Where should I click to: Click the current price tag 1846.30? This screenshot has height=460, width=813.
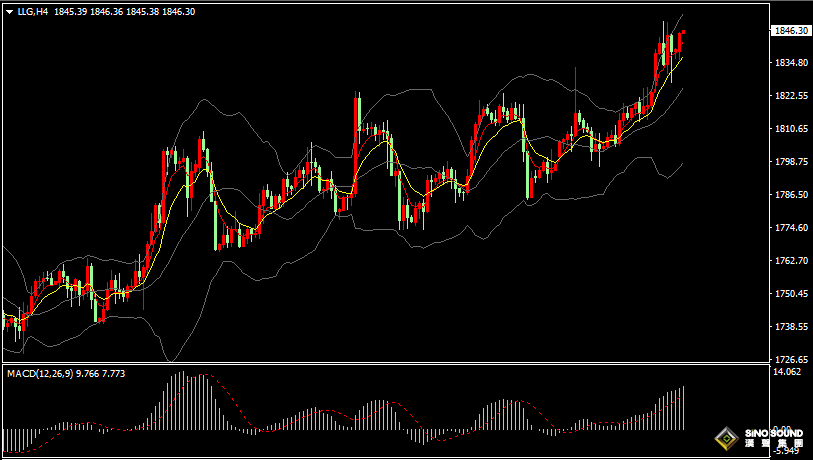pos(791,31)
